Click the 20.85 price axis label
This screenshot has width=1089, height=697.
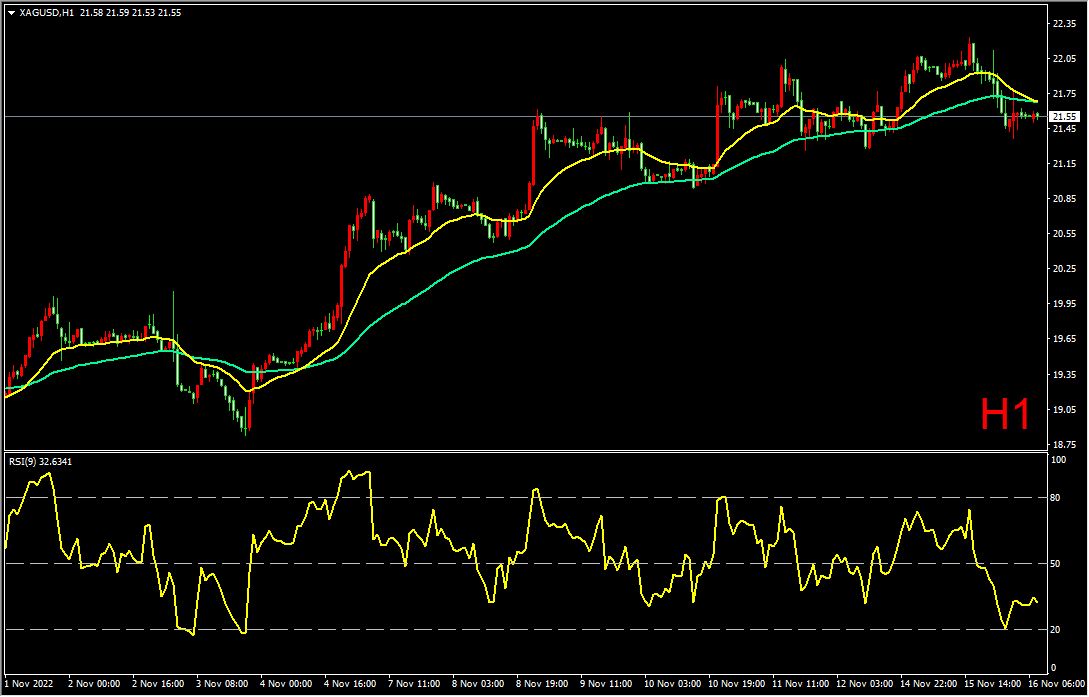1065,199
